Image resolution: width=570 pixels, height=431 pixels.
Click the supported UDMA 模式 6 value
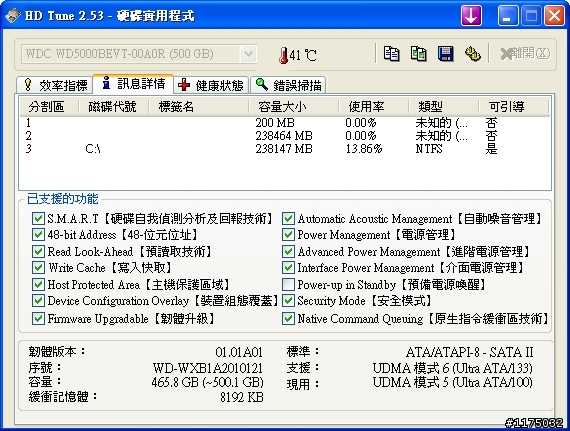tap(453, 368)
